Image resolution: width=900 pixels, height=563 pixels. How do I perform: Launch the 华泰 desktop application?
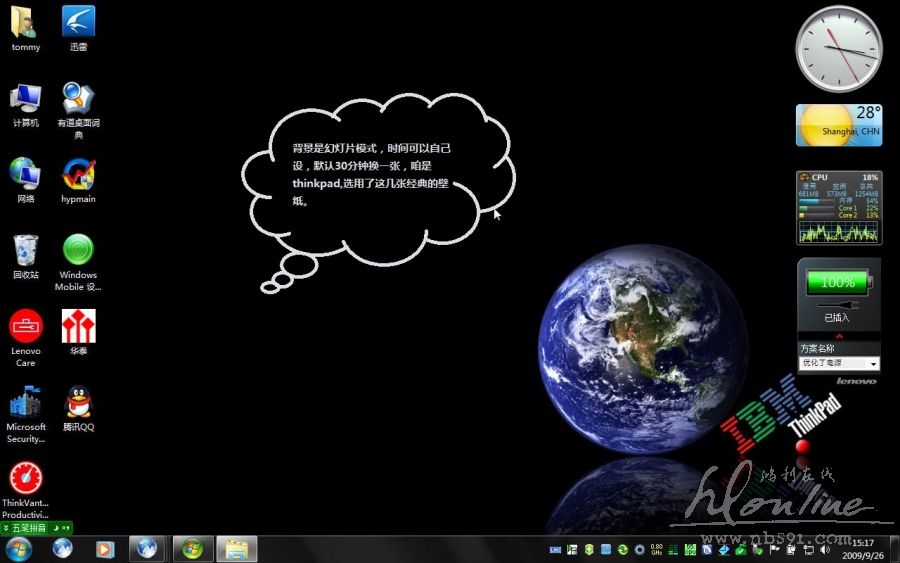click(78, 326)
